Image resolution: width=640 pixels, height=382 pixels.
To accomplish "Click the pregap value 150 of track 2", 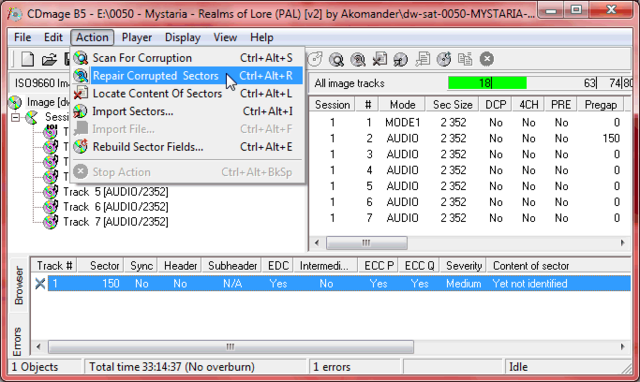I will 611,138.
